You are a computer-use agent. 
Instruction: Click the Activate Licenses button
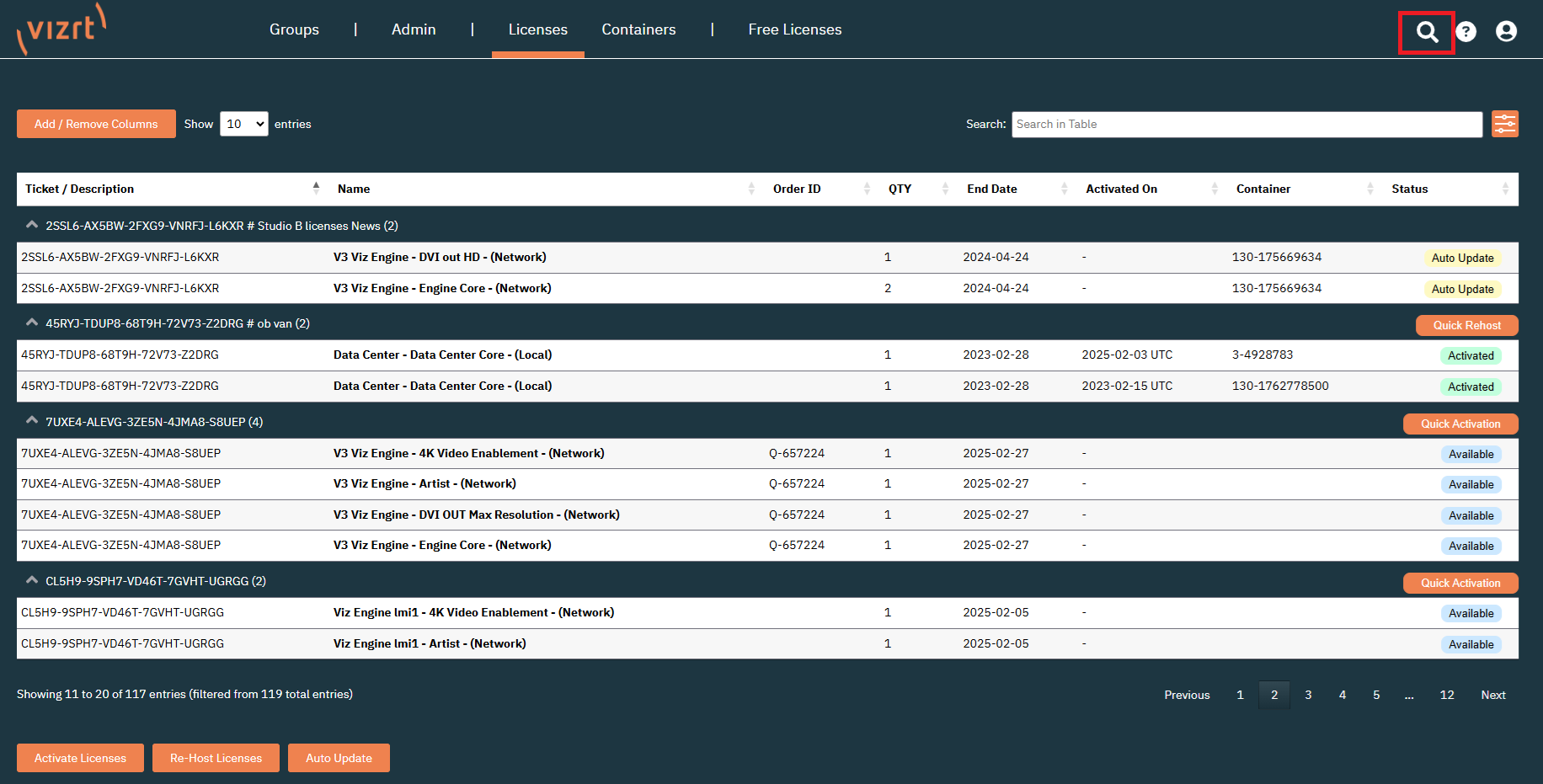(80, 758)
